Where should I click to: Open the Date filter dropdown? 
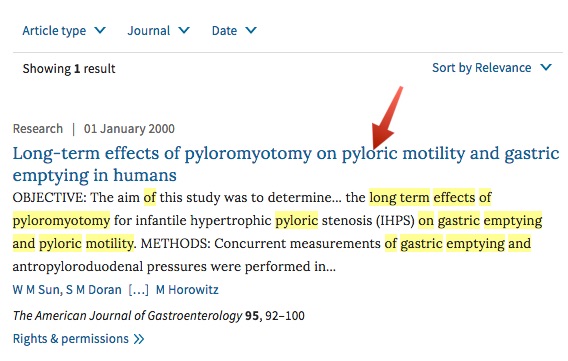(x=234, y=31)
